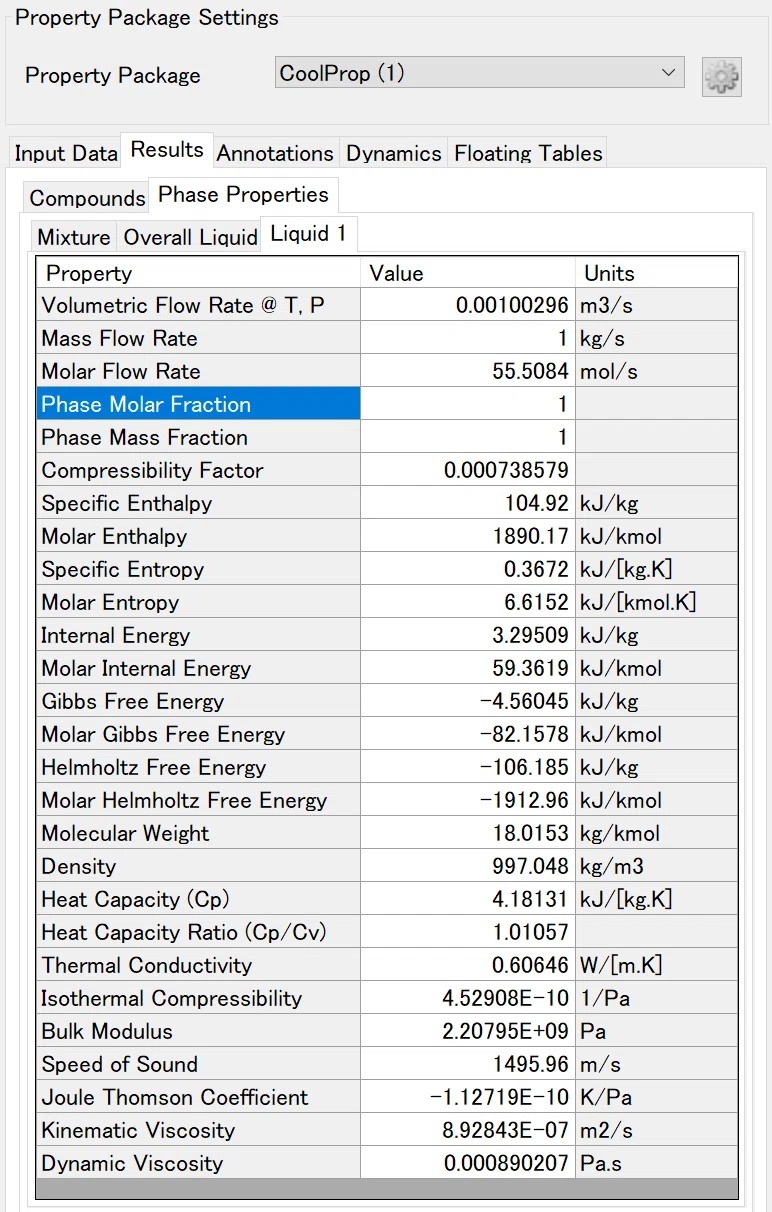
Task: Select the Specific Entropy property cell
Action: coord(198,569)
